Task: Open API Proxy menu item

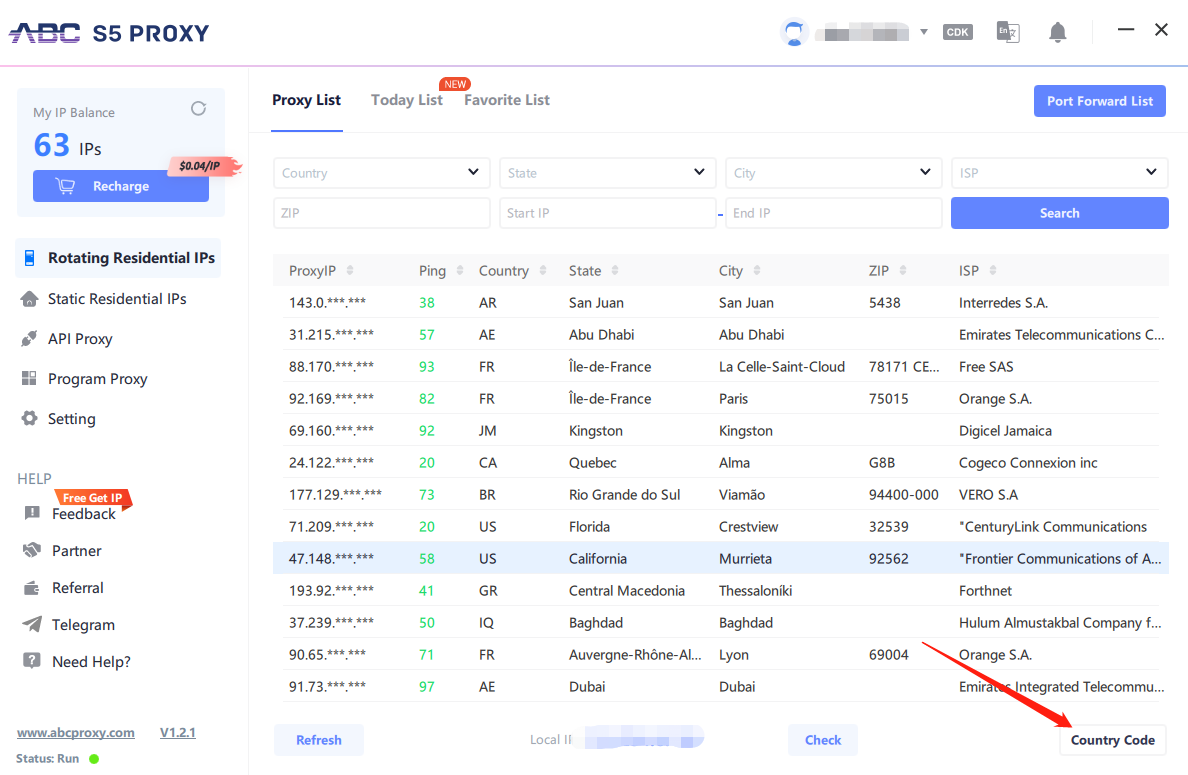Action: [80, 339]
